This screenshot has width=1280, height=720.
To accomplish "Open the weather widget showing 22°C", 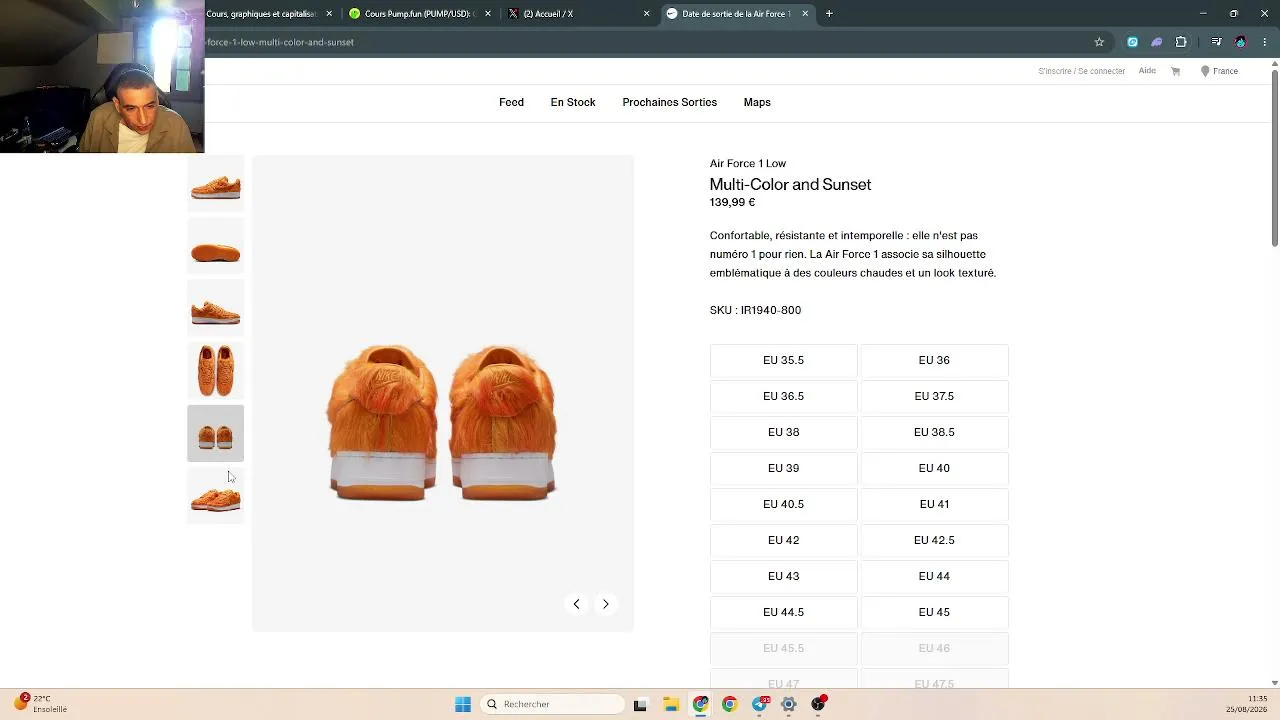I will tap(41, 704).
